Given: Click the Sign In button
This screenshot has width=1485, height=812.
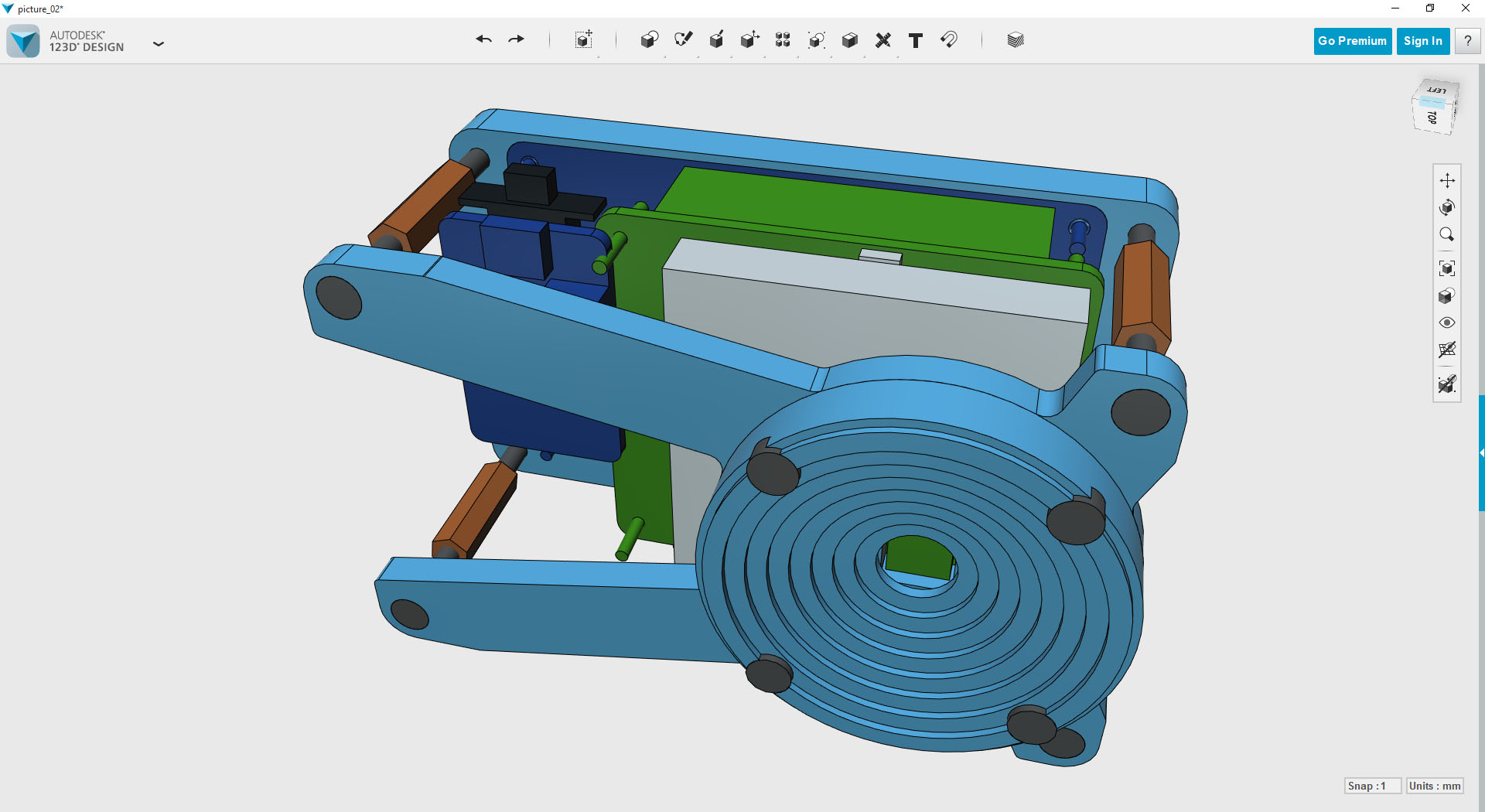Looking at the screenshot, I should pyautogui.click(x=1422, y=41).
